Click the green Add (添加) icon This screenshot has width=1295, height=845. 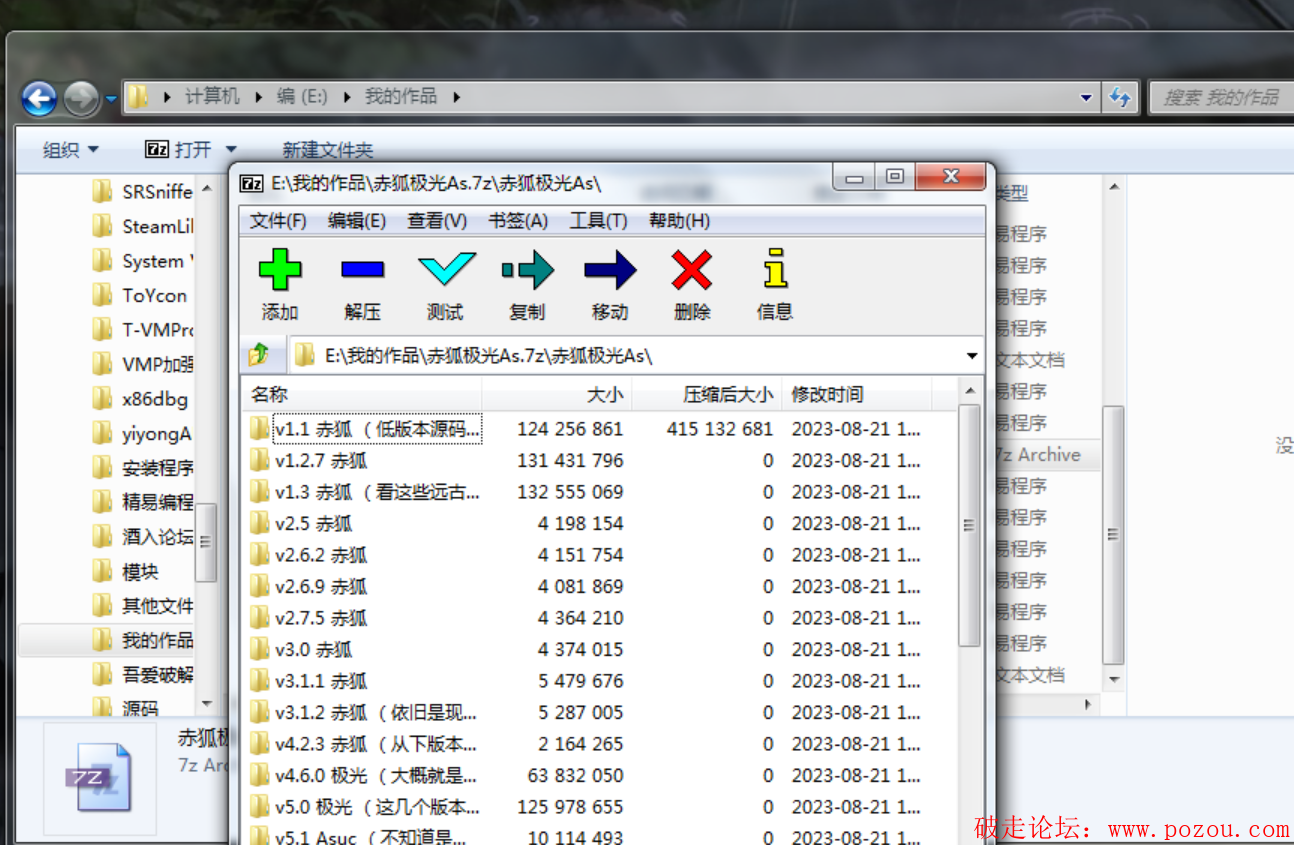pyautogui.click(x=280, y=270)
